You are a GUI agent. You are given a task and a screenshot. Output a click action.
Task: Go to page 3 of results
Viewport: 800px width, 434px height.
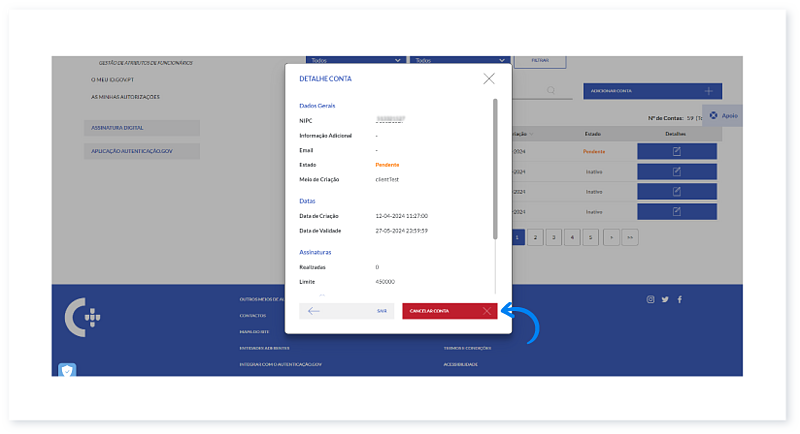tap(553, 237)
